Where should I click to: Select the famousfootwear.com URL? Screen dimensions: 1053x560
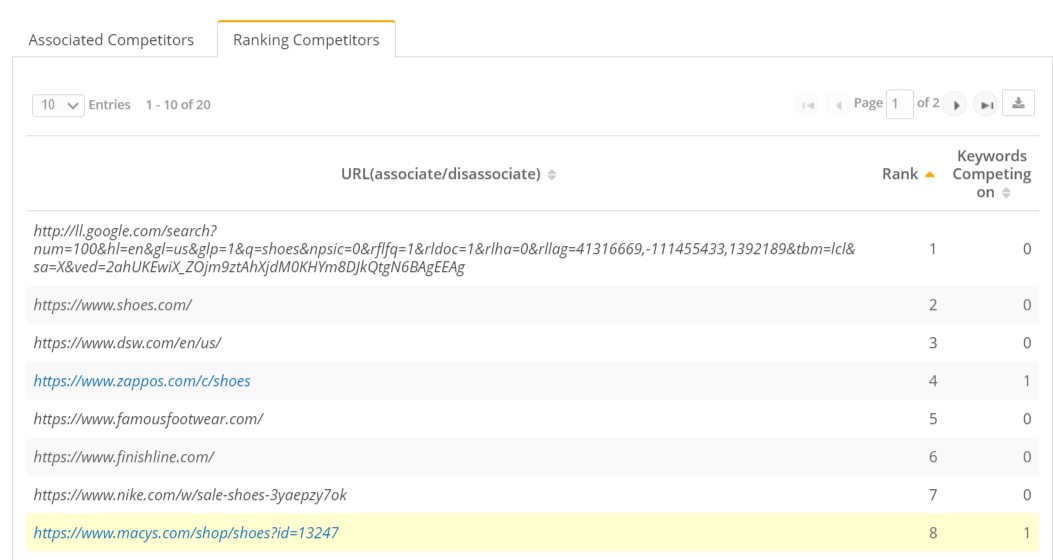coord(148,419)
